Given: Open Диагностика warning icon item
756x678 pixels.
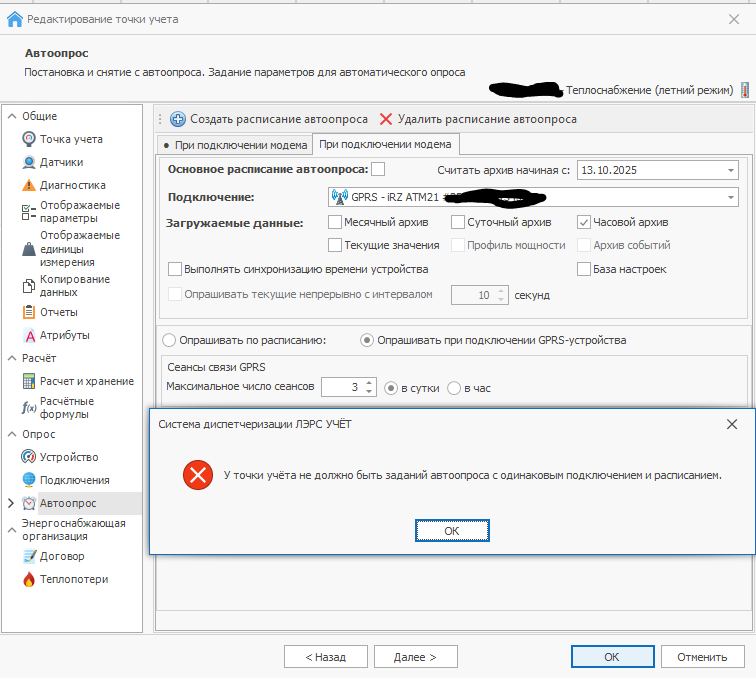Looking at the screenshot, I should pyautogui.click(x=30, y=185).
